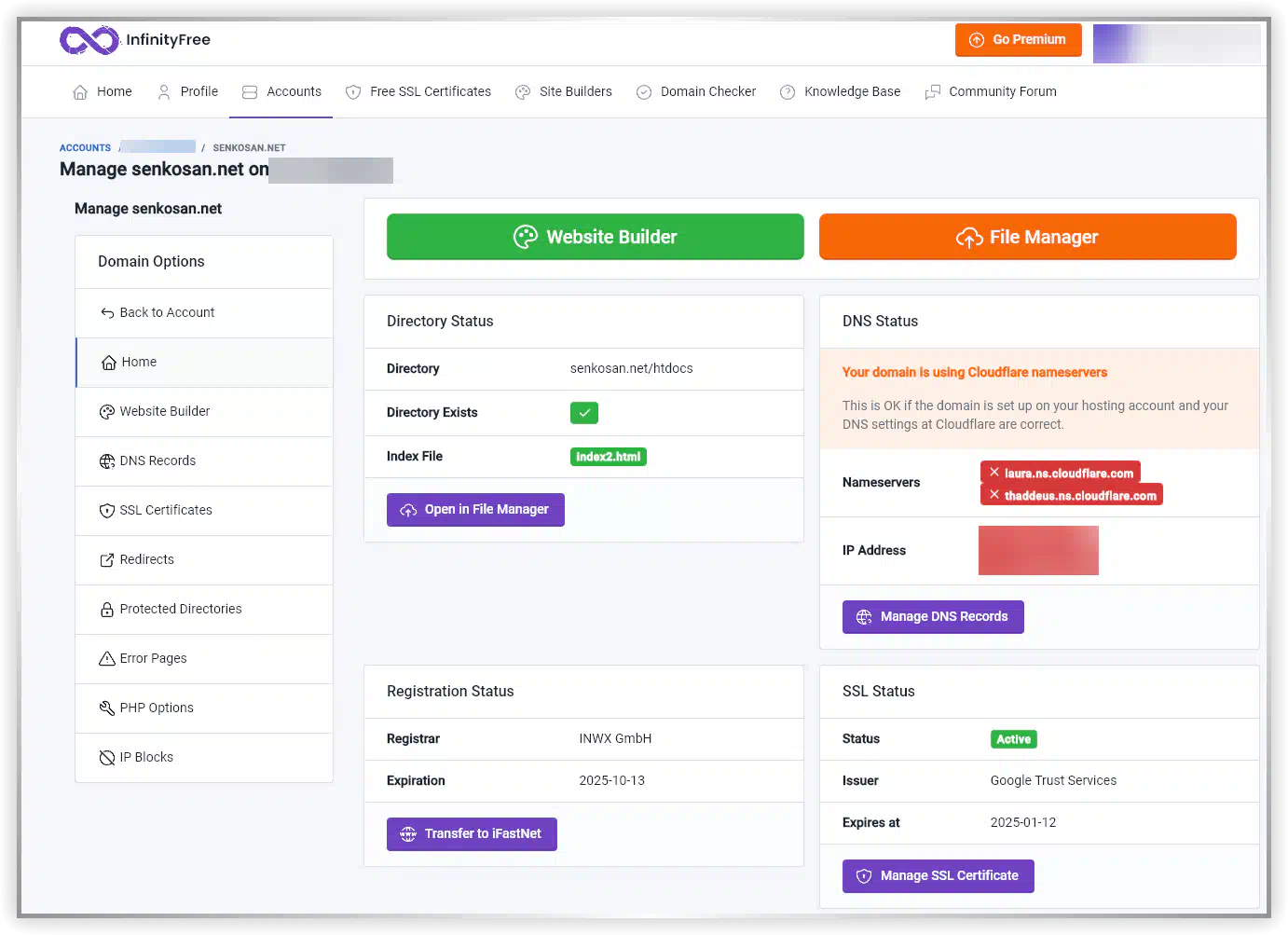1288x935 pixels.
Task: Click the Domain Checker checkmark icon
Action: click(644, 92)
